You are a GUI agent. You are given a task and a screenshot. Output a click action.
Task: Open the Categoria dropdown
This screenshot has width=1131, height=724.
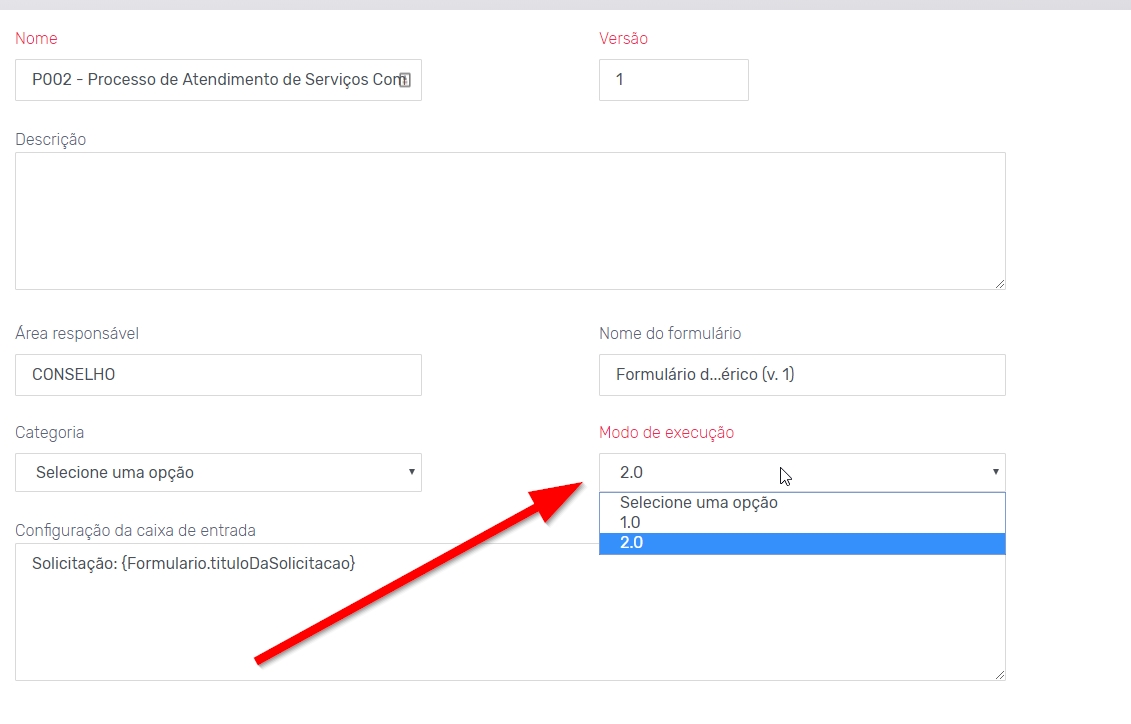tap(218, 472)
